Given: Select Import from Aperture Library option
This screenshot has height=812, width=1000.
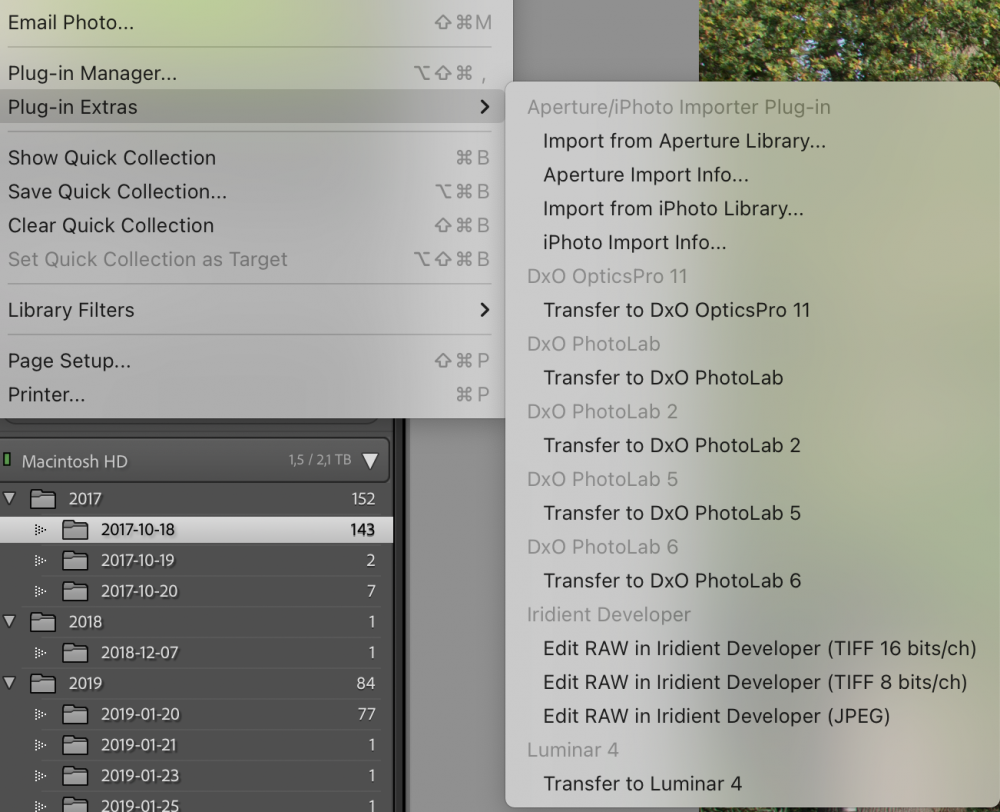Looking at the screenshot, I should (684, 141).
